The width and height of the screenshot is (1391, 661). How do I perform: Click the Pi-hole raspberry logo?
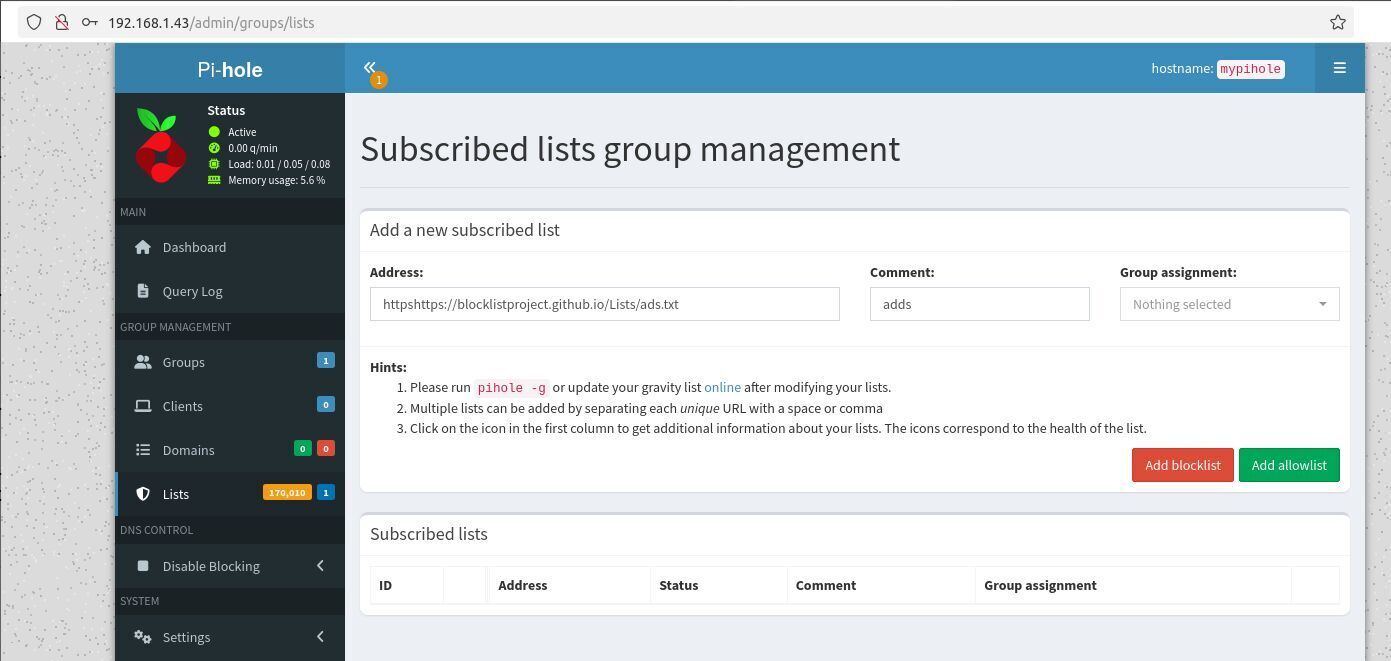coord(160,146)
